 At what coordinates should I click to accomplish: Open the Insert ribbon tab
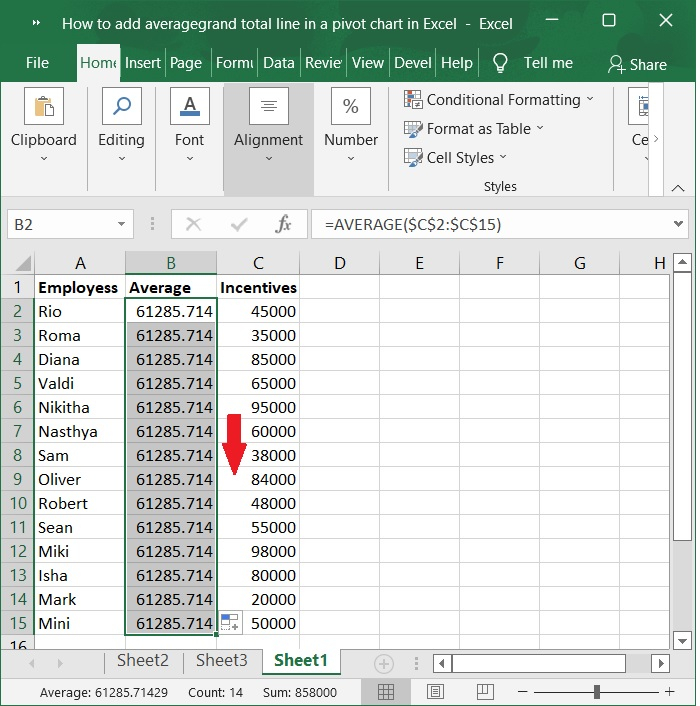click(x=143, y=63)
